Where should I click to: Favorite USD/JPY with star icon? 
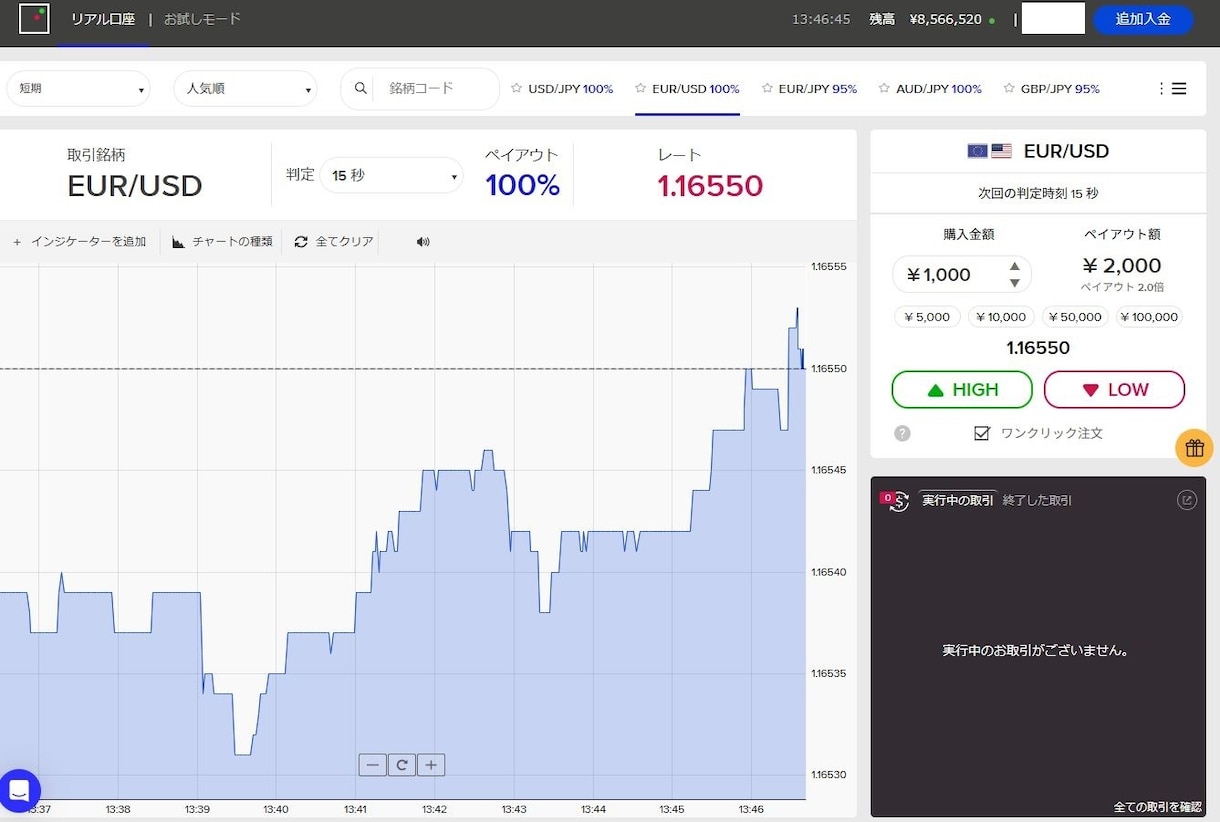click(x=516, y=88)
